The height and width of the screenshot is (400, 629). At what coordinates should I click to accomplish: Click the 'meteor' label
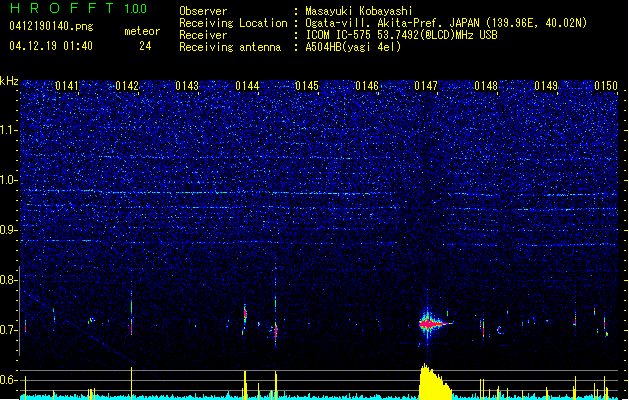tap(142, 31)
